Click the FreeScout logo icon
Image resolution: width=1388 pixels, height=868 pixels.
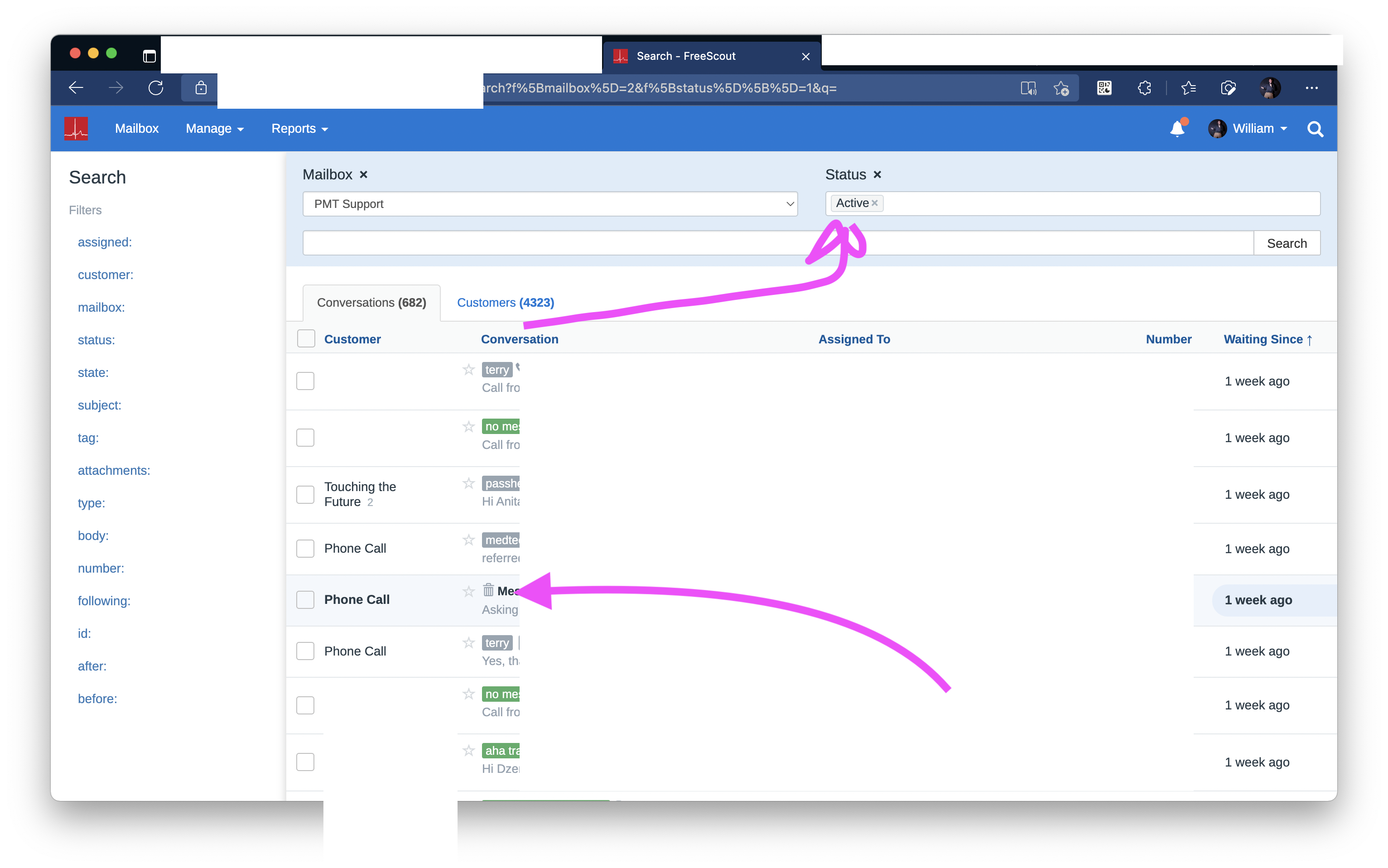coord(76,128)
